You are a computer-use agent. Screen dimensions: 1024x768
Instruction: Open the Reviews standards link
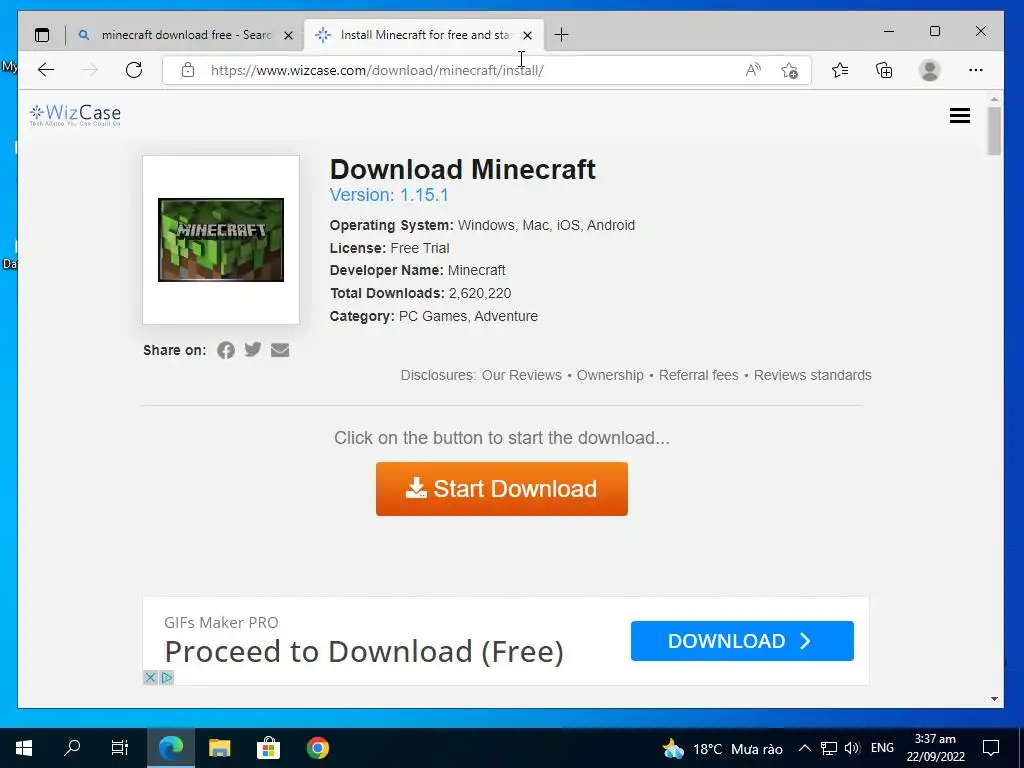812,375
